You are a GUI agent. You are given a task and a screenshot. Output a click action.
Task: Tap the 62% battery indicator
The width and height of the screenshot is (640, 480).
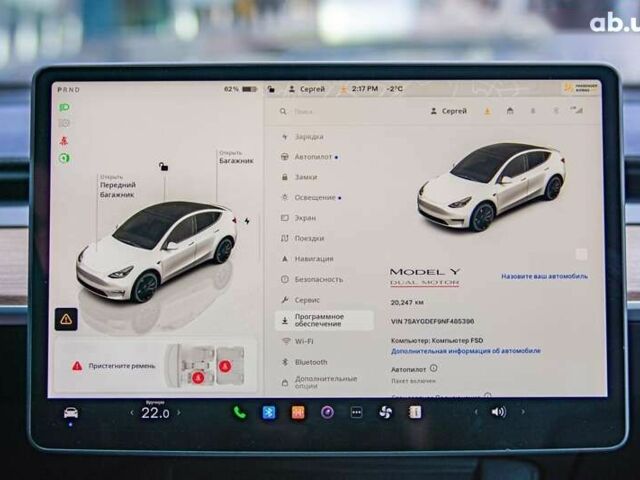(241, 89)
